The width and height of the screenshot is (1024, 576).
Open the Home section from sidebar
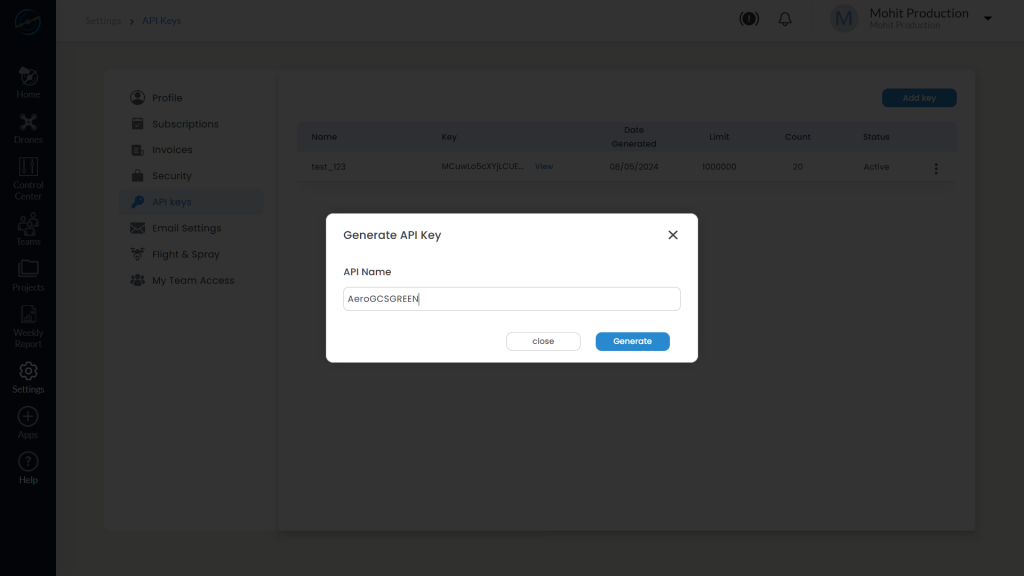(27, 80)
